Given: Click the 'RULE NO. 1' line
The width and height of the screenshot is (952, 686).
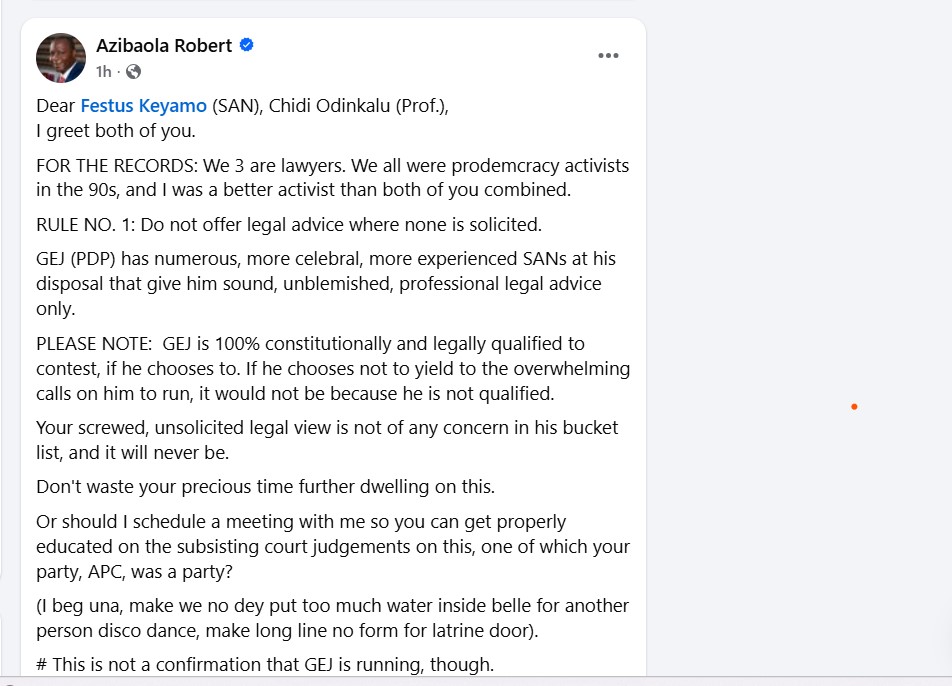Looking at the screenshot, I should click(289, 225).
